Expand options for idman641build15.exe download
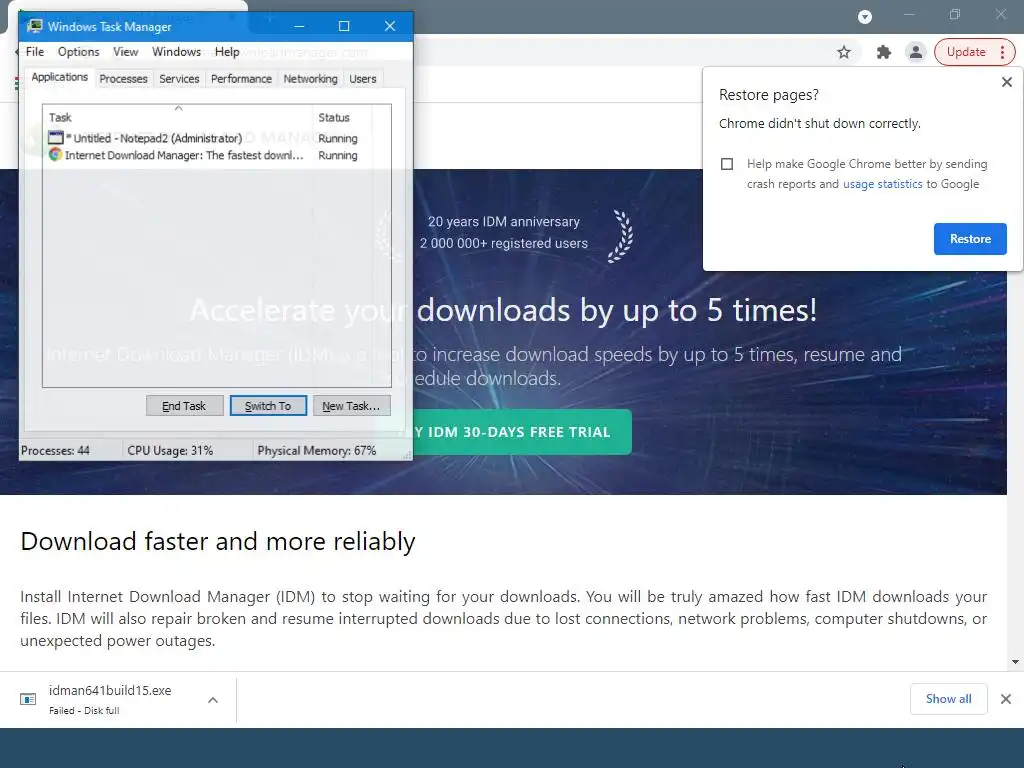 click(213, 700)
